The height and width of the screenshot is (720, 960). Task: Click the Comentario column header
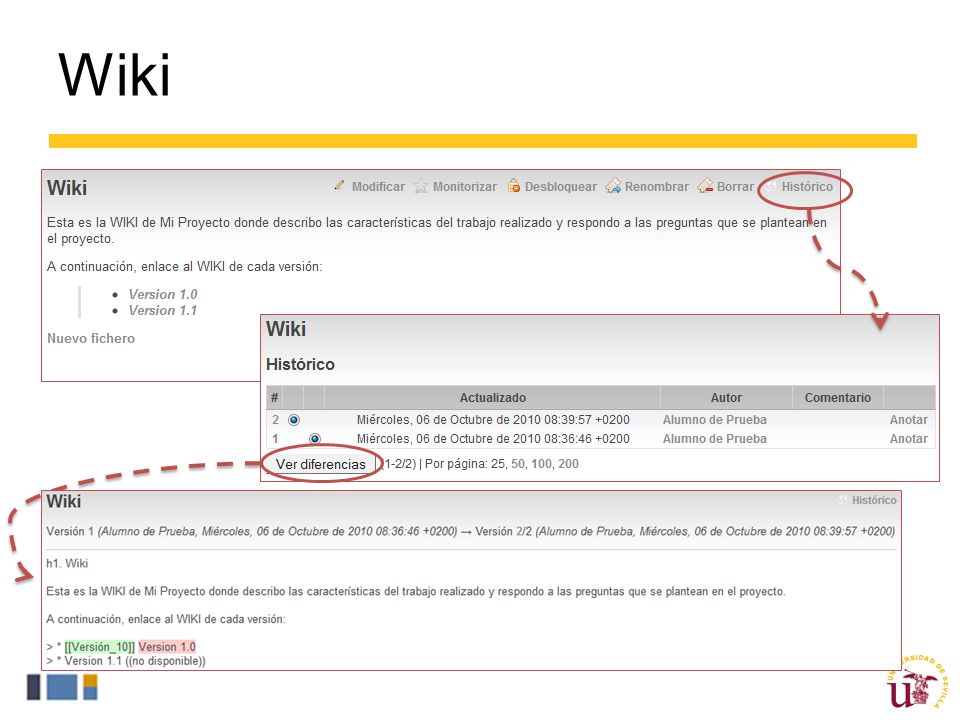838,398
